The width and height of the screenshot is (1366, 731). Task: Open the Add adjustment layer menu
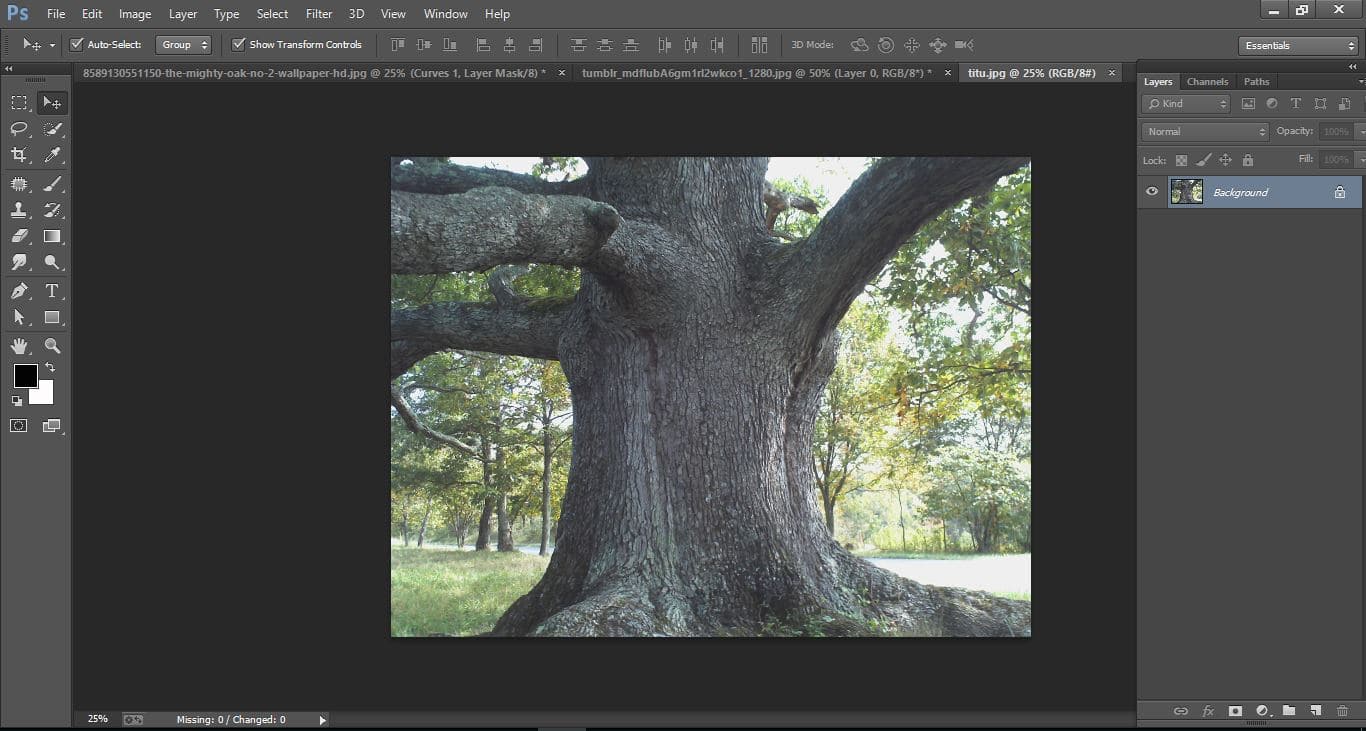click(x=1262, y=711)
